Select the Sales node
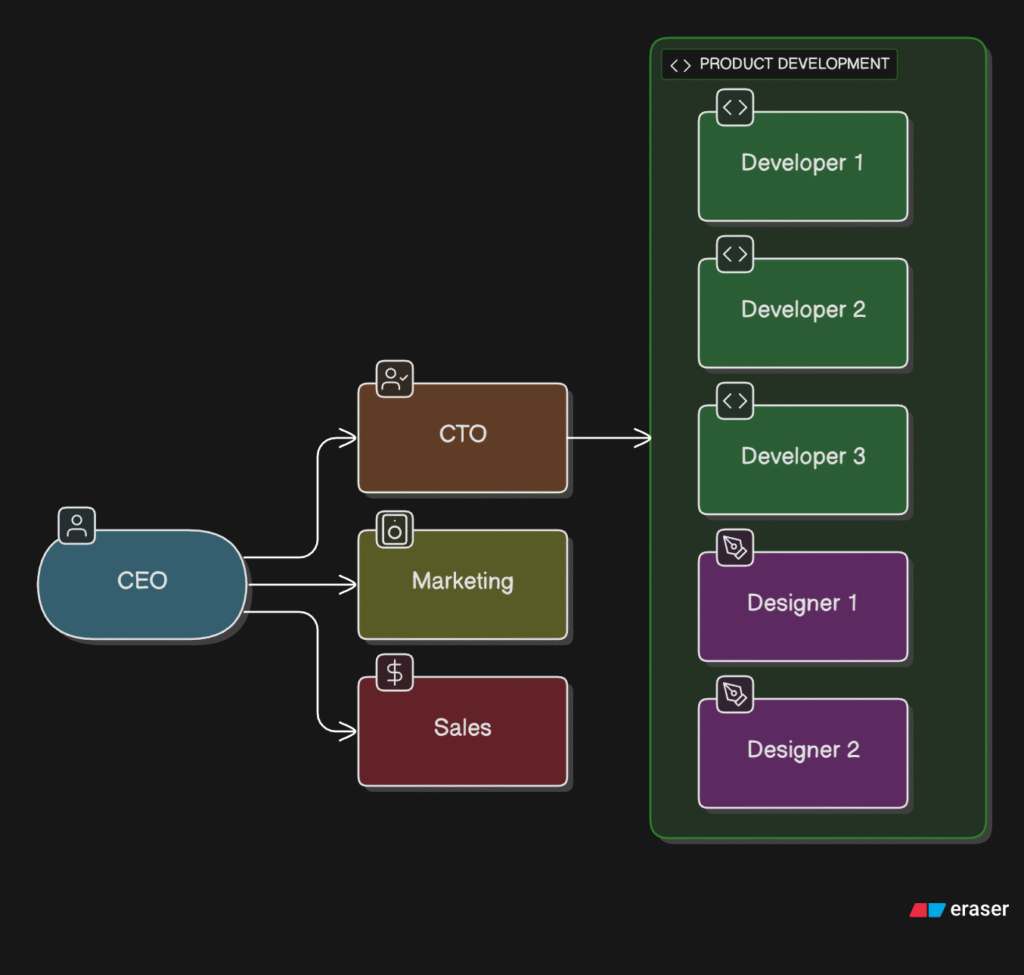Screen dimensions: 1024x975 (462, 731)
